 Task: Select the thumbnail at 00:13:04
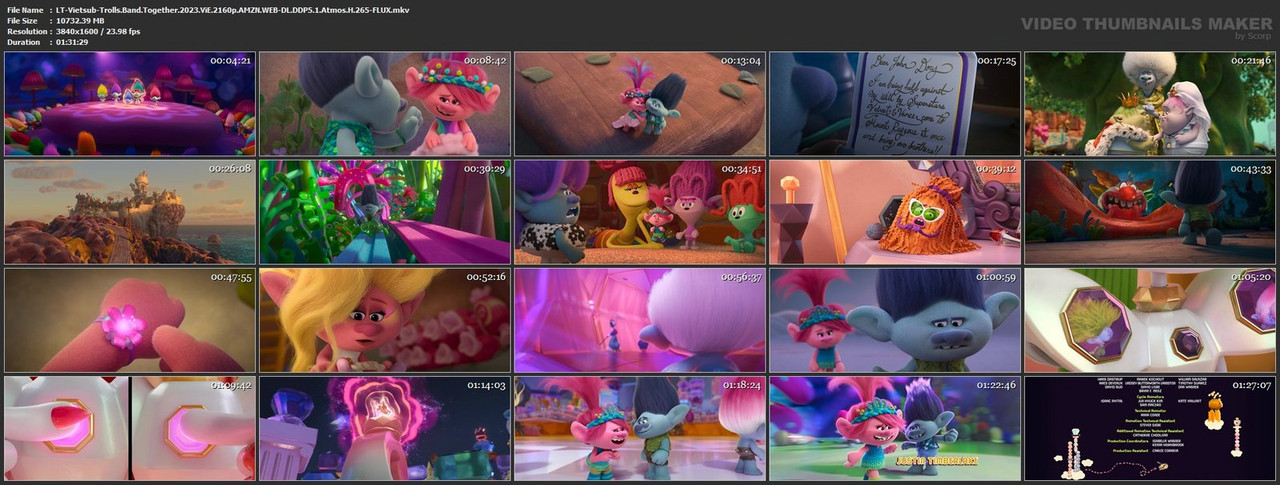point(640,104)
